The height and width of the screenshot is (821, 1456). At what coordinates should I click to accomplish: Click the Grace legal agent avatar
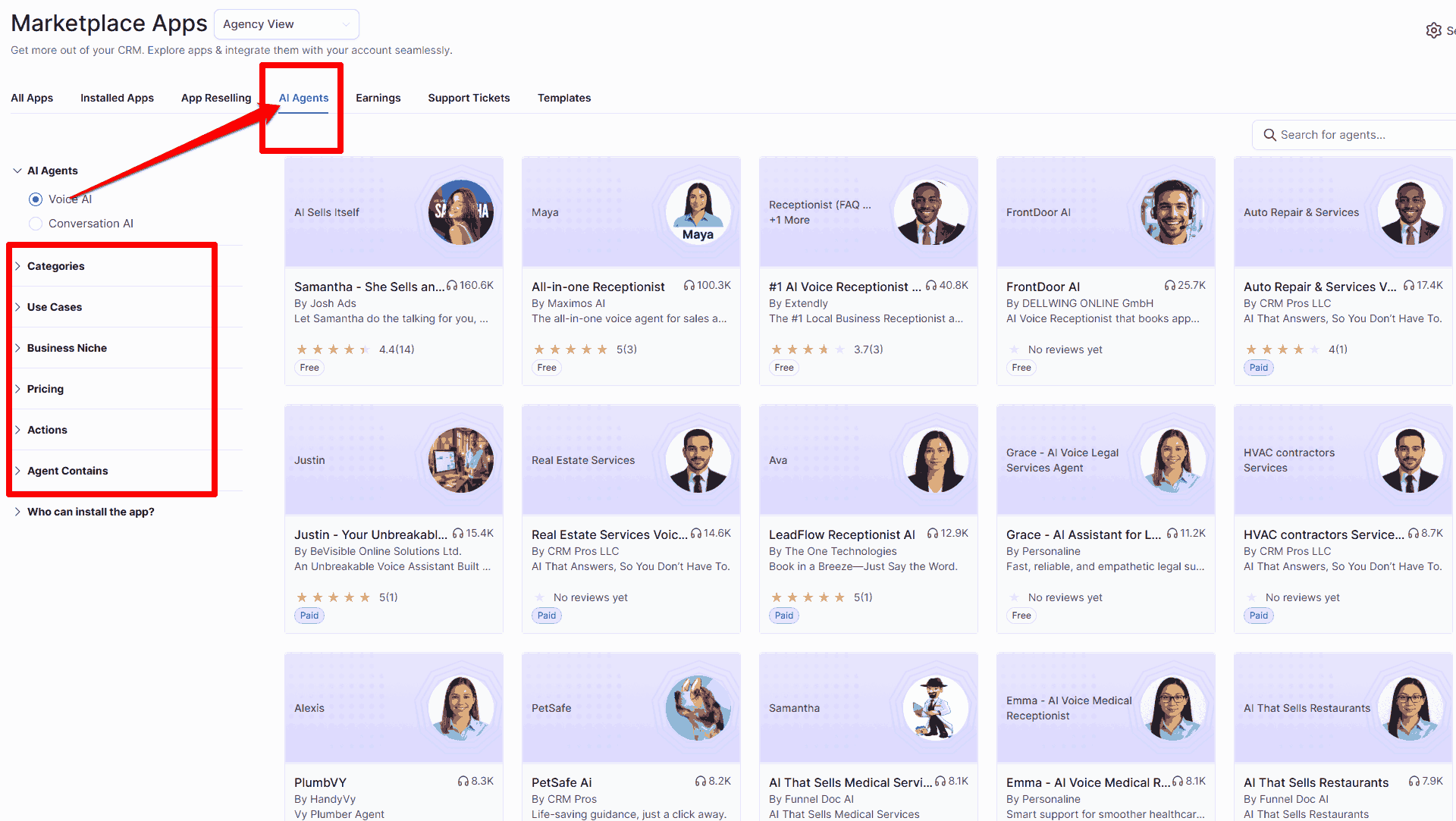[x=1173, y=460]
